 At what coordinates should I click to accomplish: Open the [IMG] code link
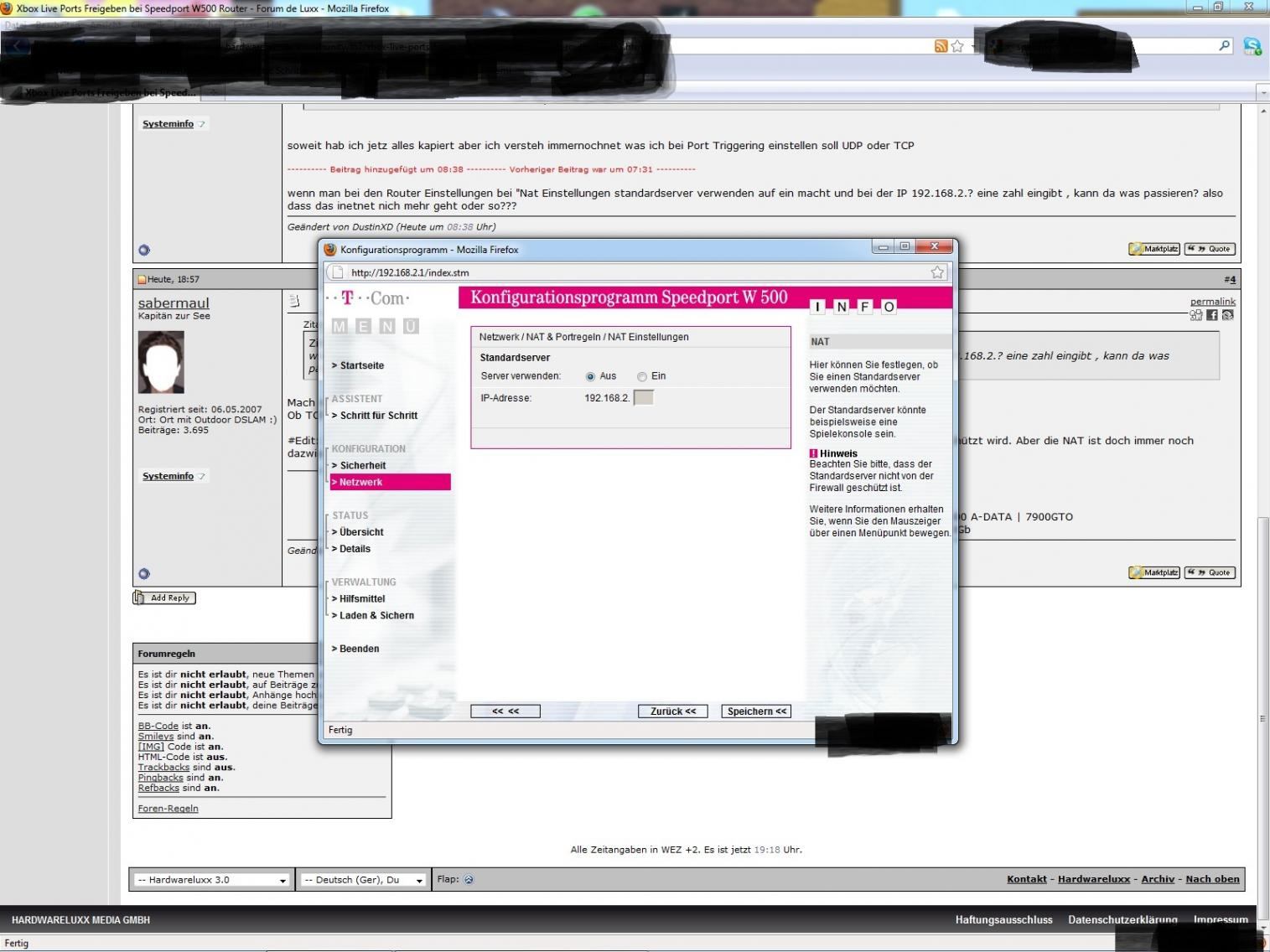pyautogui.click(x=151, y=747)
